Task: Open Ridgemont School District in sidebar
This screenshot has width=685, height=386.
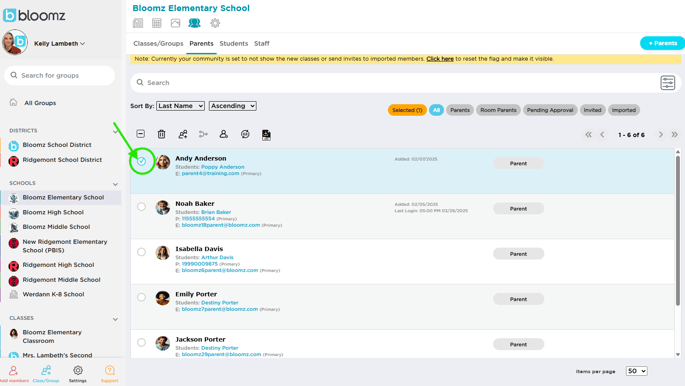Action: pos(62,160)
